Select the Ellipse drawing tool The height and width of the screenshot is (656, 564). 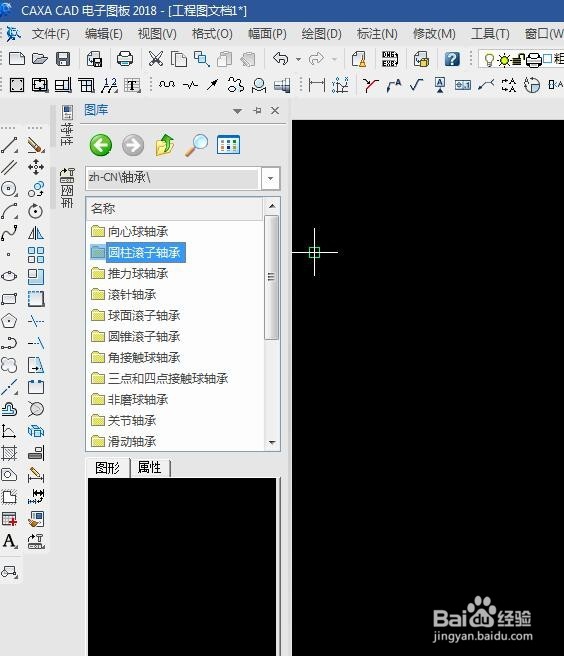click(9, 277)
